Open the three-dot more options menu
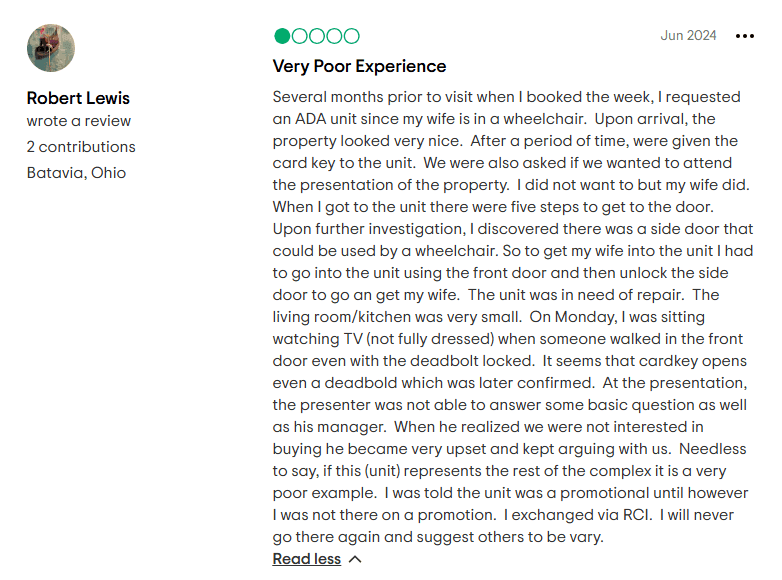 (x=745, y=36)
